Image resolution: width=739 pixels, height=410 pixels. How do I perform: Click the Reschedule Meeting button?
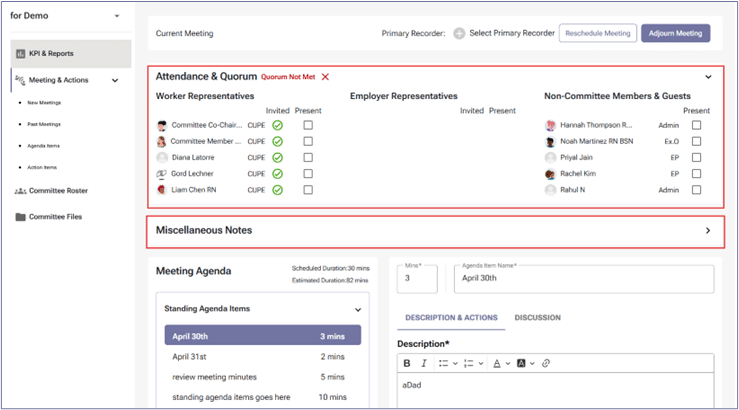[597, 33]
